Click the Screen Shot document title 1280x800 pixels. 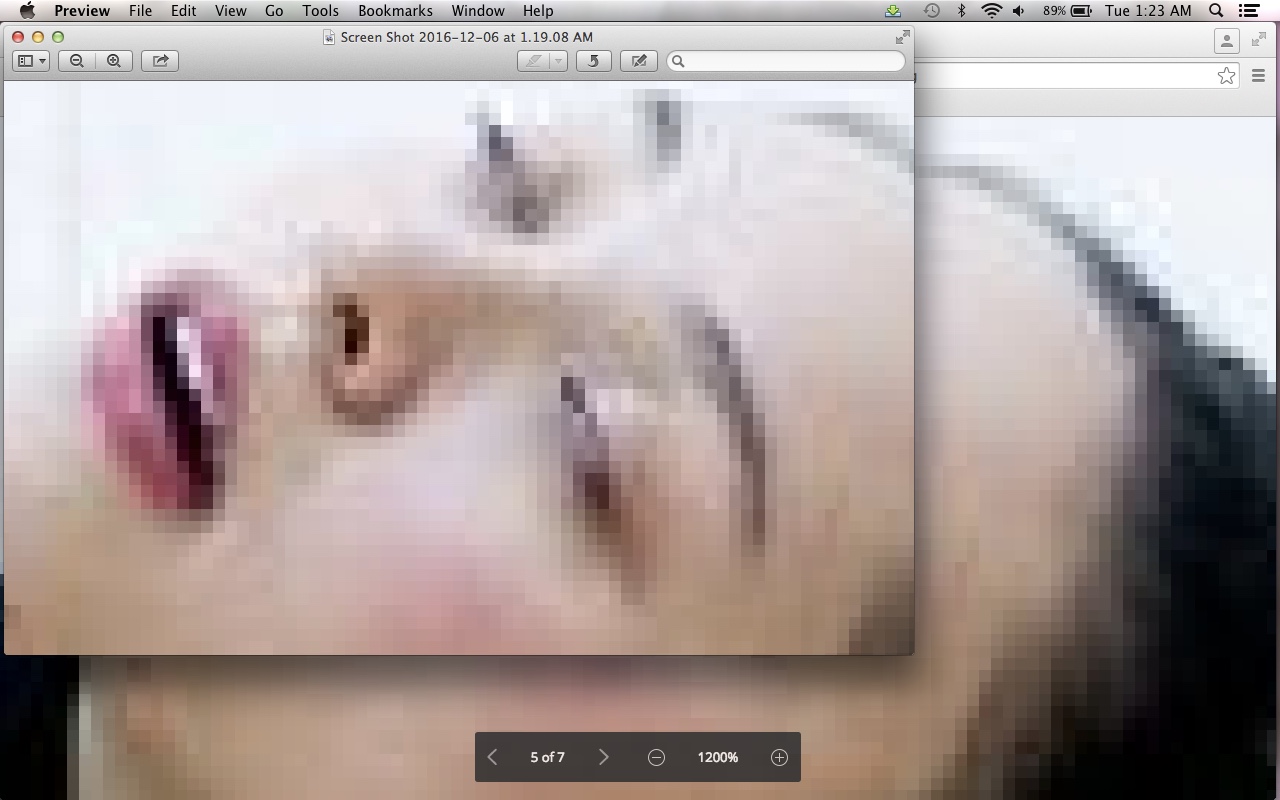click(x=467, y=37)
